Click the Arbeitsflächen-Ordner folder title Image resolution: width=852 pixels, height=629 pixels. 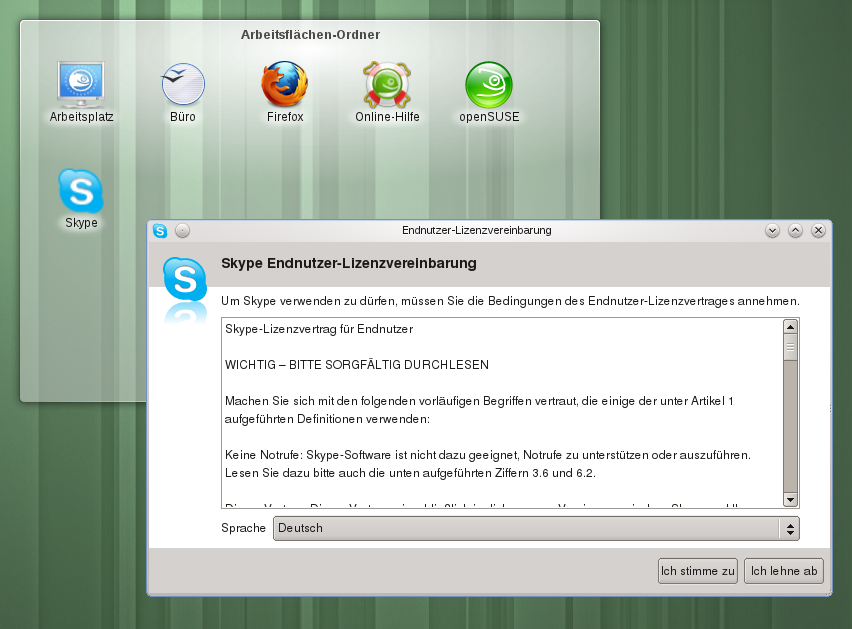(x=310, y=35)
